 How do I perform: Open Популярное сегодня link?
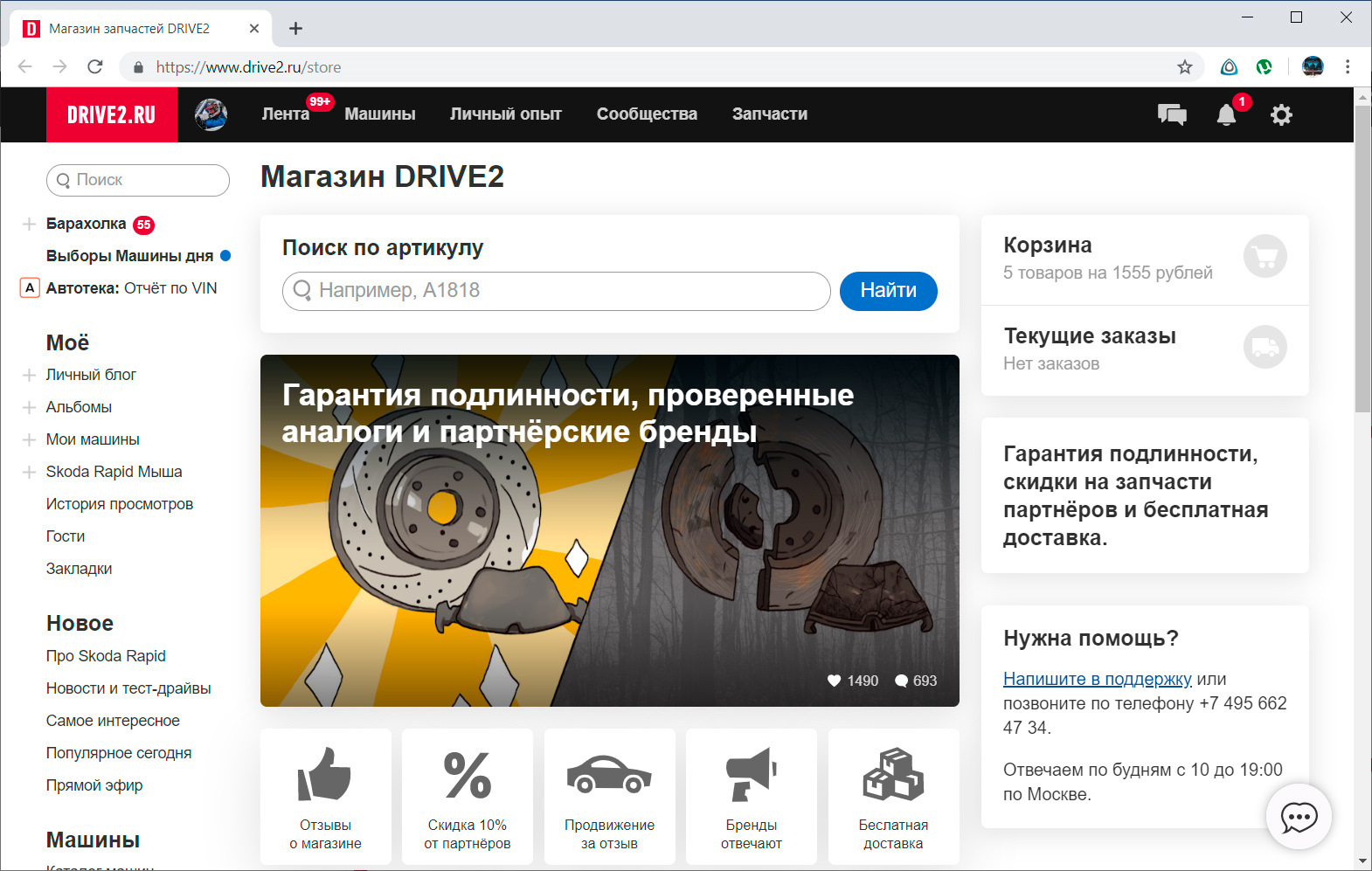[119, 753]
